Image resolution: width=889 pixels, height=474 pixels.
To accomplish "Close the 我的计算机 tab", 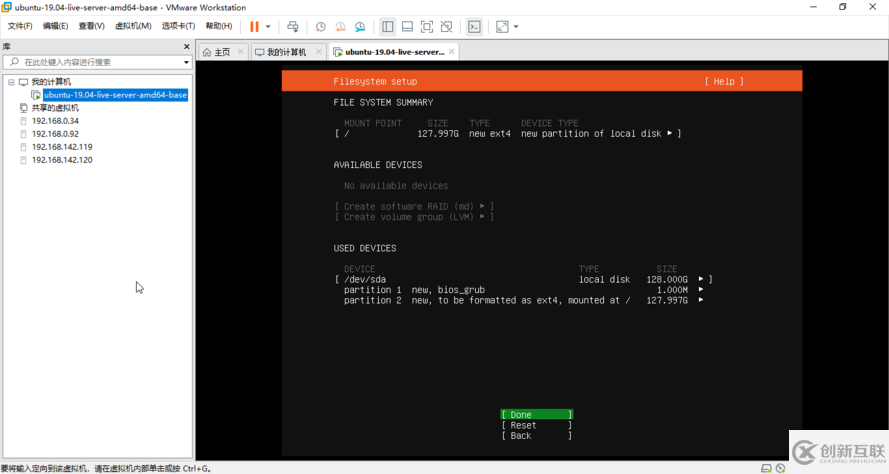I will coord(319,52).
